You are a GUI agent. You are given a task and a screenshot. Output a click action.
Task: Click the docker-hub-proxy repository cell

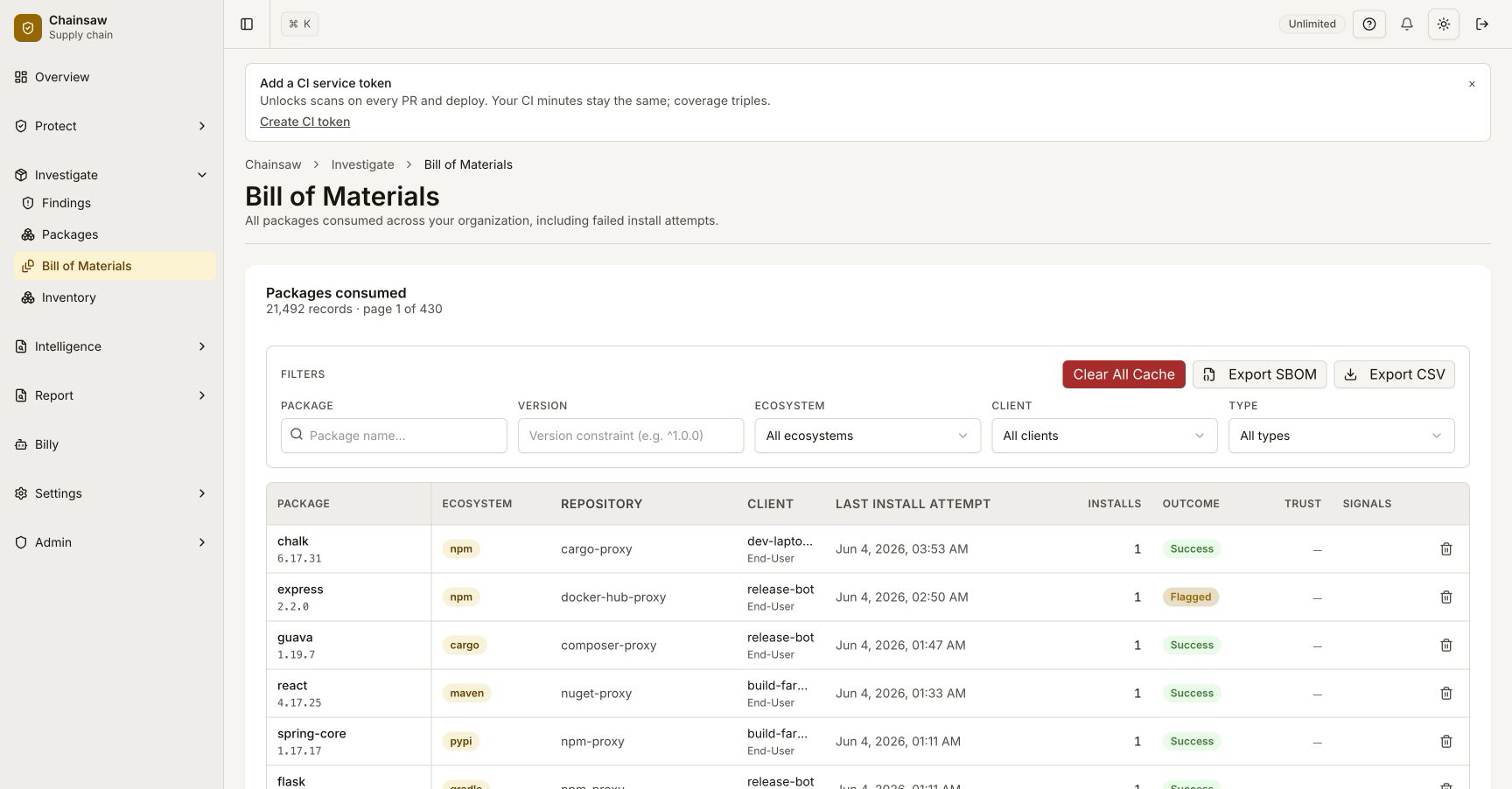tap(613, 597)
